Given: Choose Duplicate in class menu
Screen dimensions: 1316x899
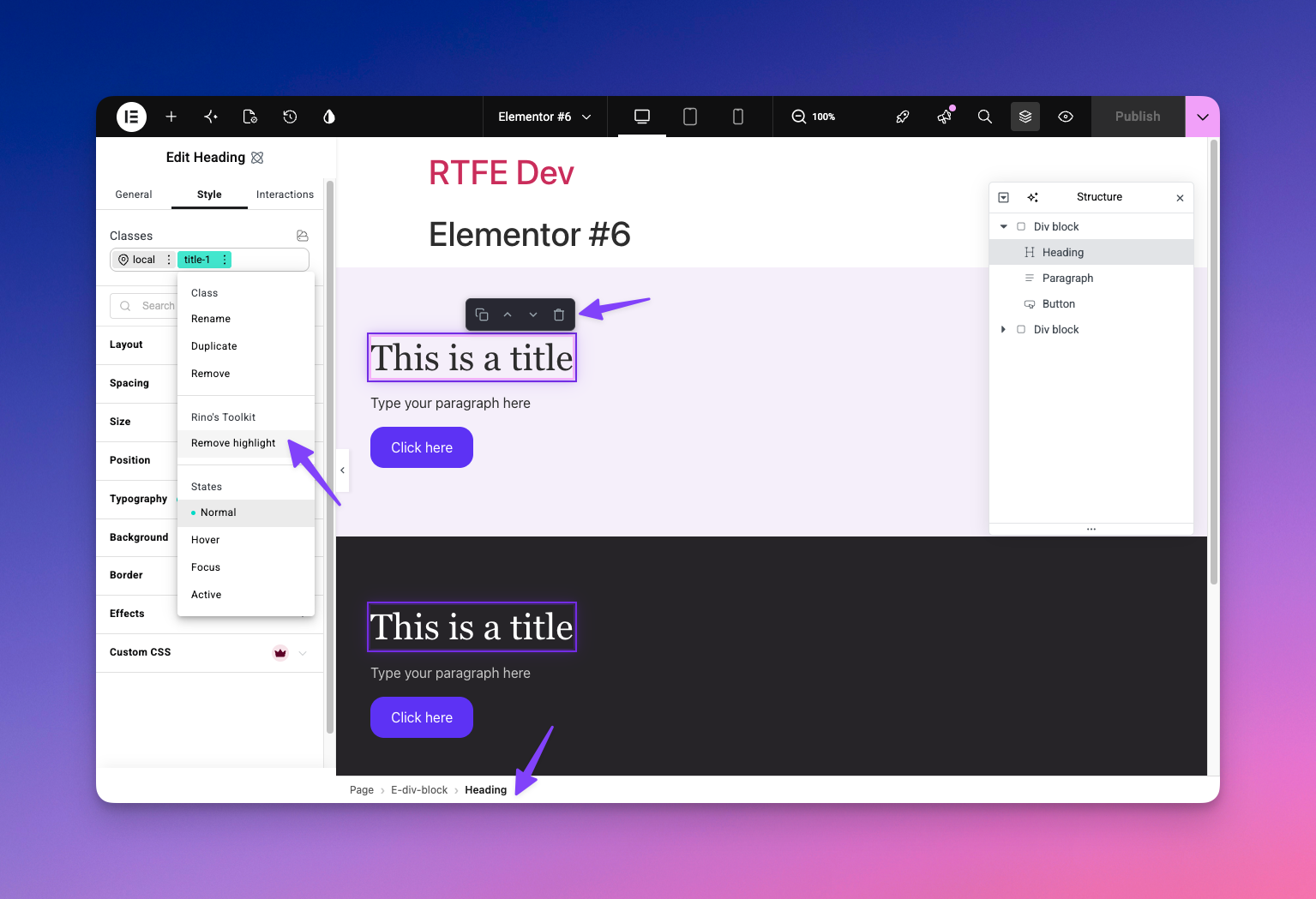Looking at the screenshot, I should pos(246,346).
